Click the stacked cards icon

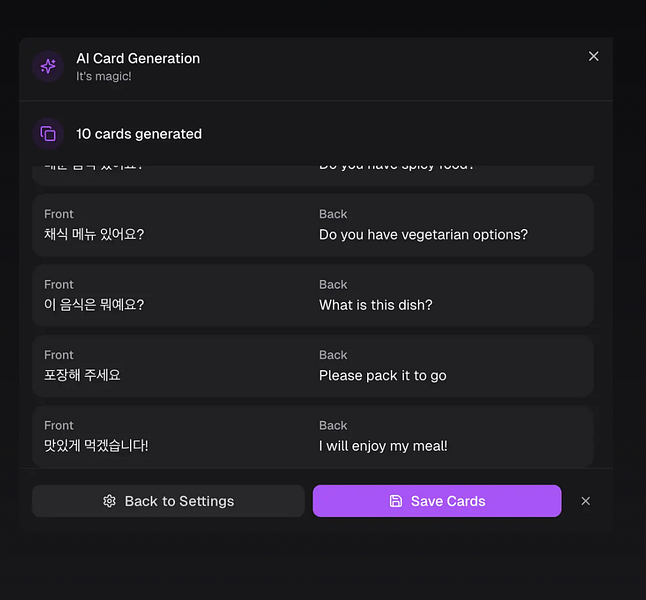point(48,134)
